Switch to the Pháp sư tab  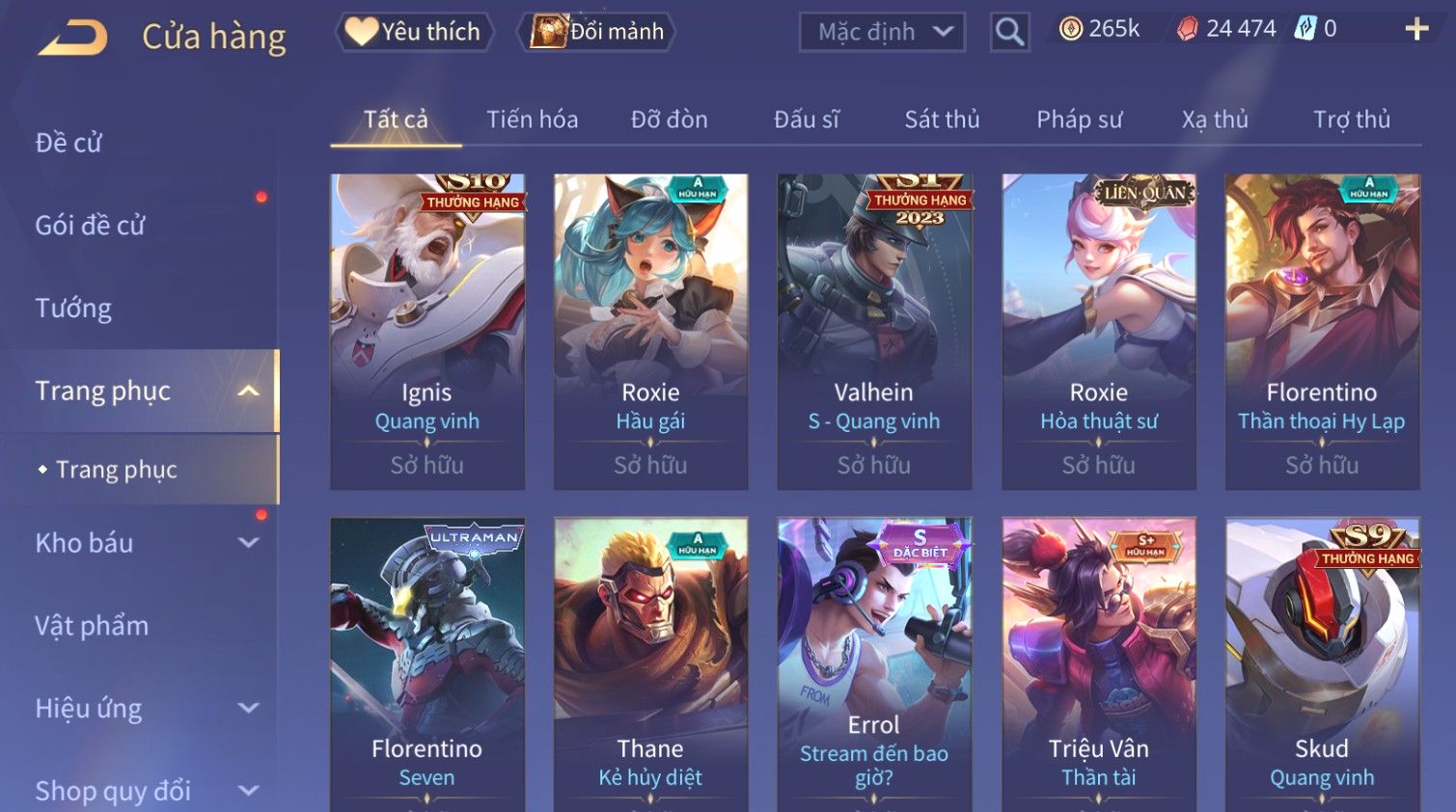(1080, 120)
